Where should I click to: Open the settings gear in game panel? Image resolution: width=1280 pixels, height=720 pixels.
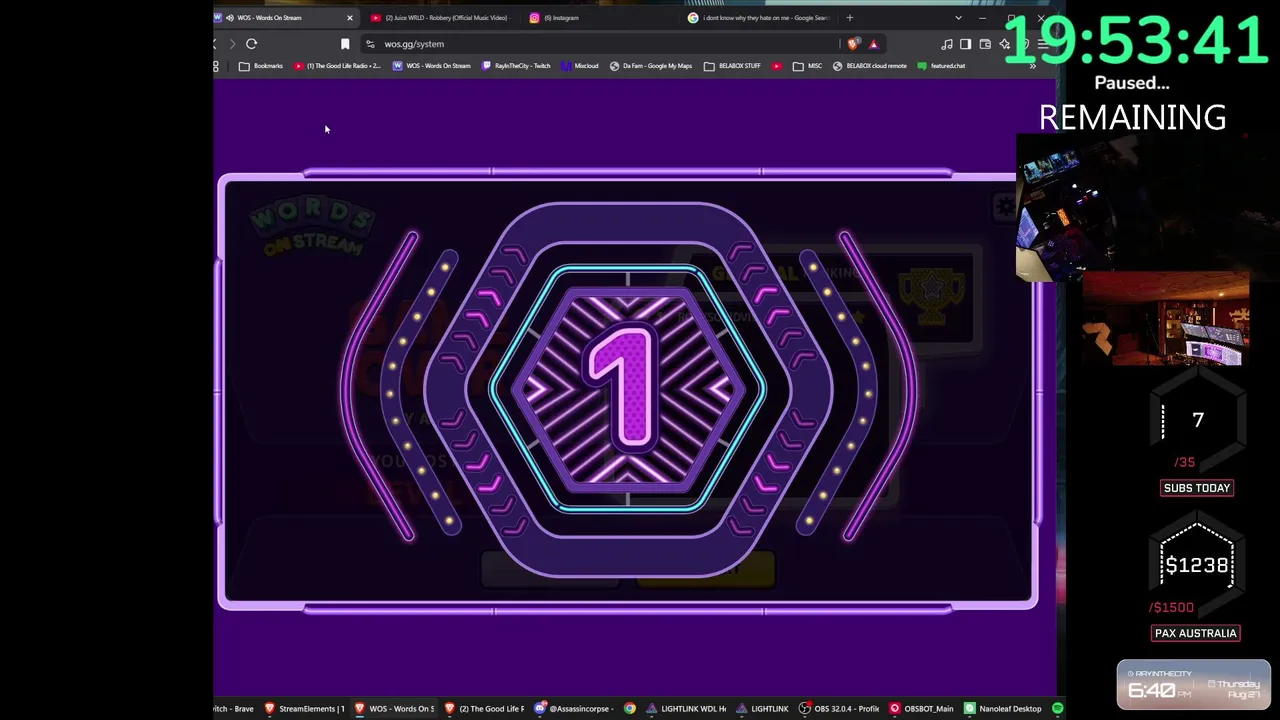pos(1004,207)
